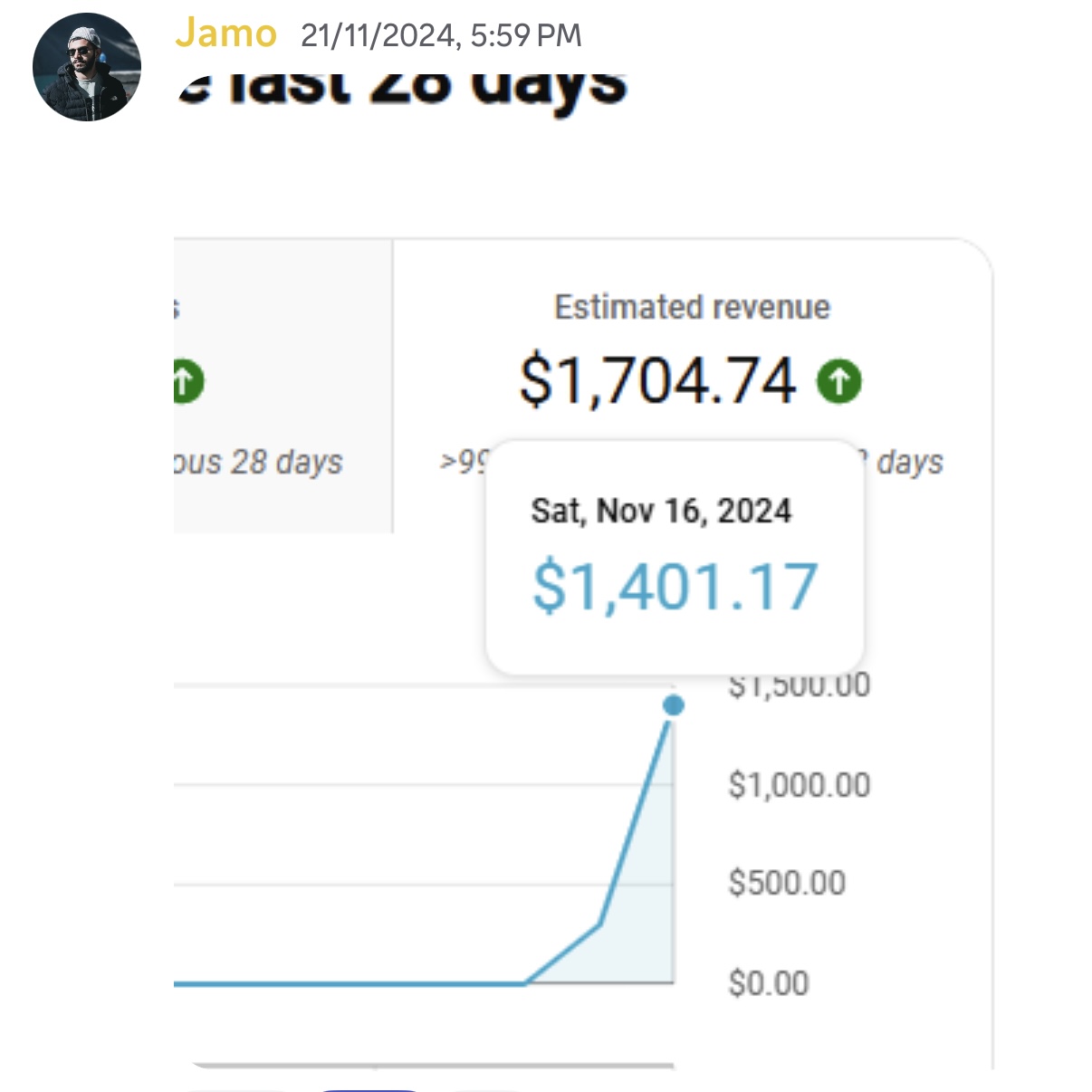Click the $1,401.17 tooltip value
The height and width of the screenshot is (1092, 1092).
coord(675,587)
